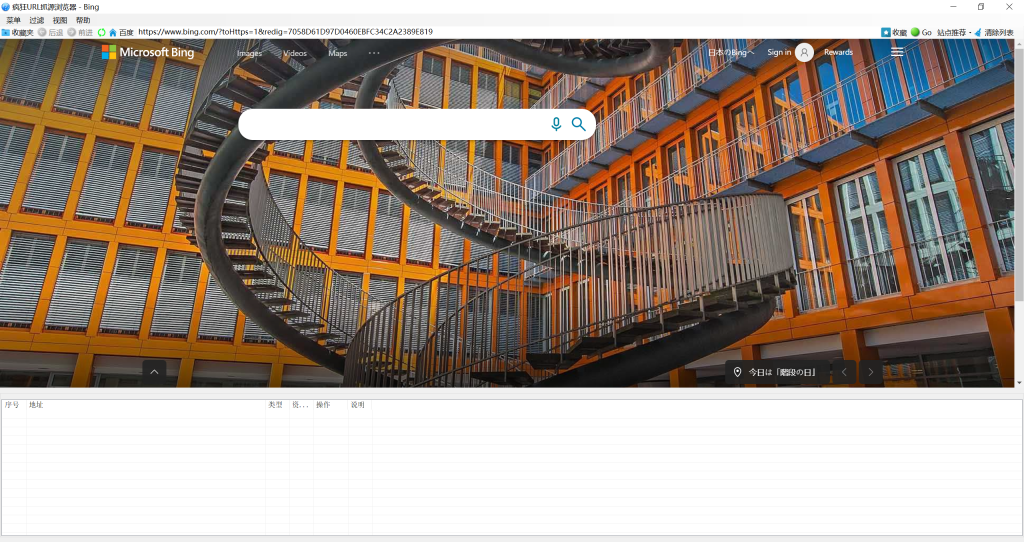The image size is (1024, 542).
Task: Click the Microsoft Bing logo
Action: tap(148, 52)
